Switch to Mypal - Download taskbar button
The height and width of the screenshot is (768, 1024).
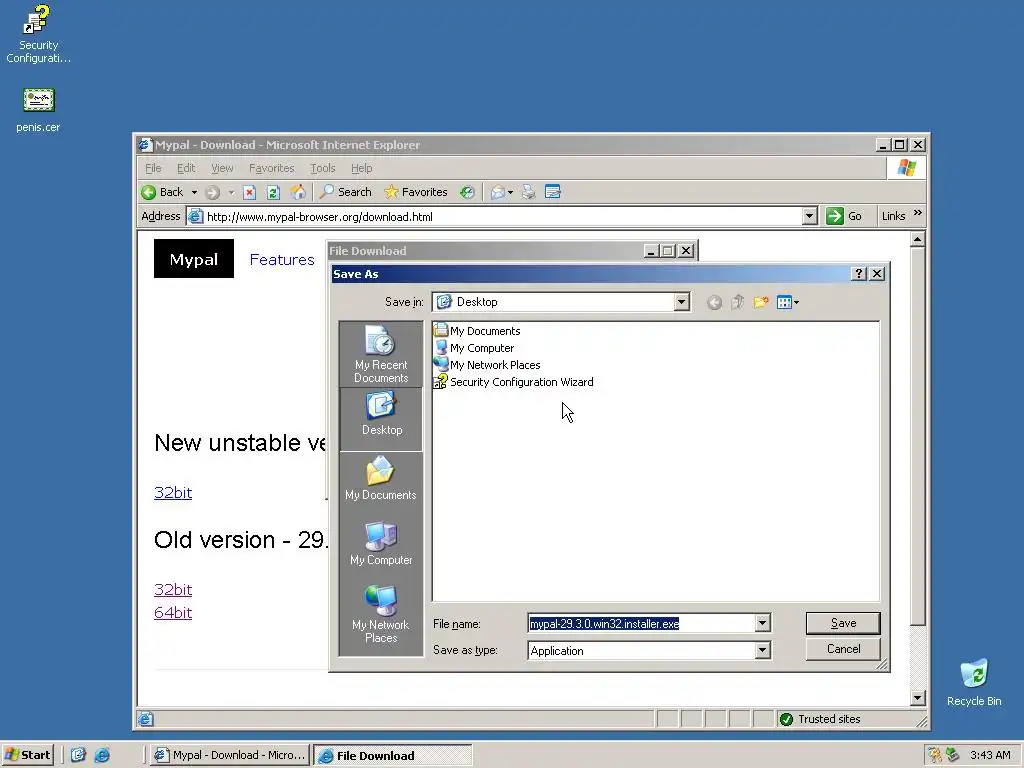pos(230,755)
